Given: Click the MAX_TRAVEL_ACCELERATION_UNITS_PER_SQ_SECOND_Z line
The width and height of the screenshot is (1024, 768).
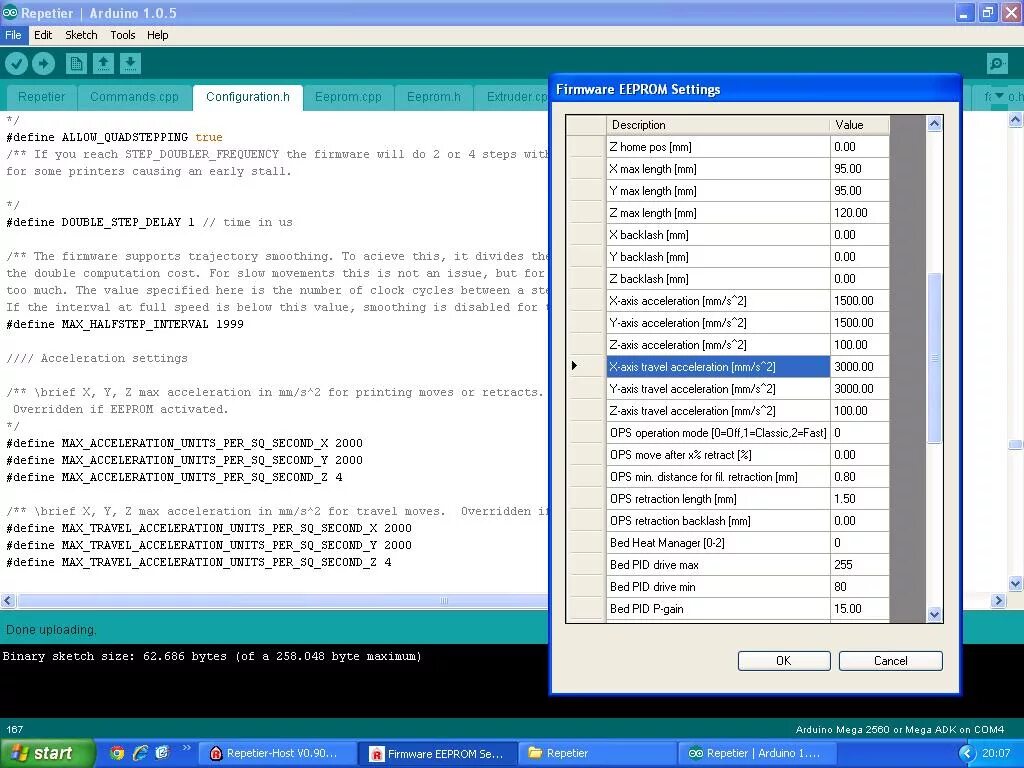Looking at the screenshot, I should (199, 562).
